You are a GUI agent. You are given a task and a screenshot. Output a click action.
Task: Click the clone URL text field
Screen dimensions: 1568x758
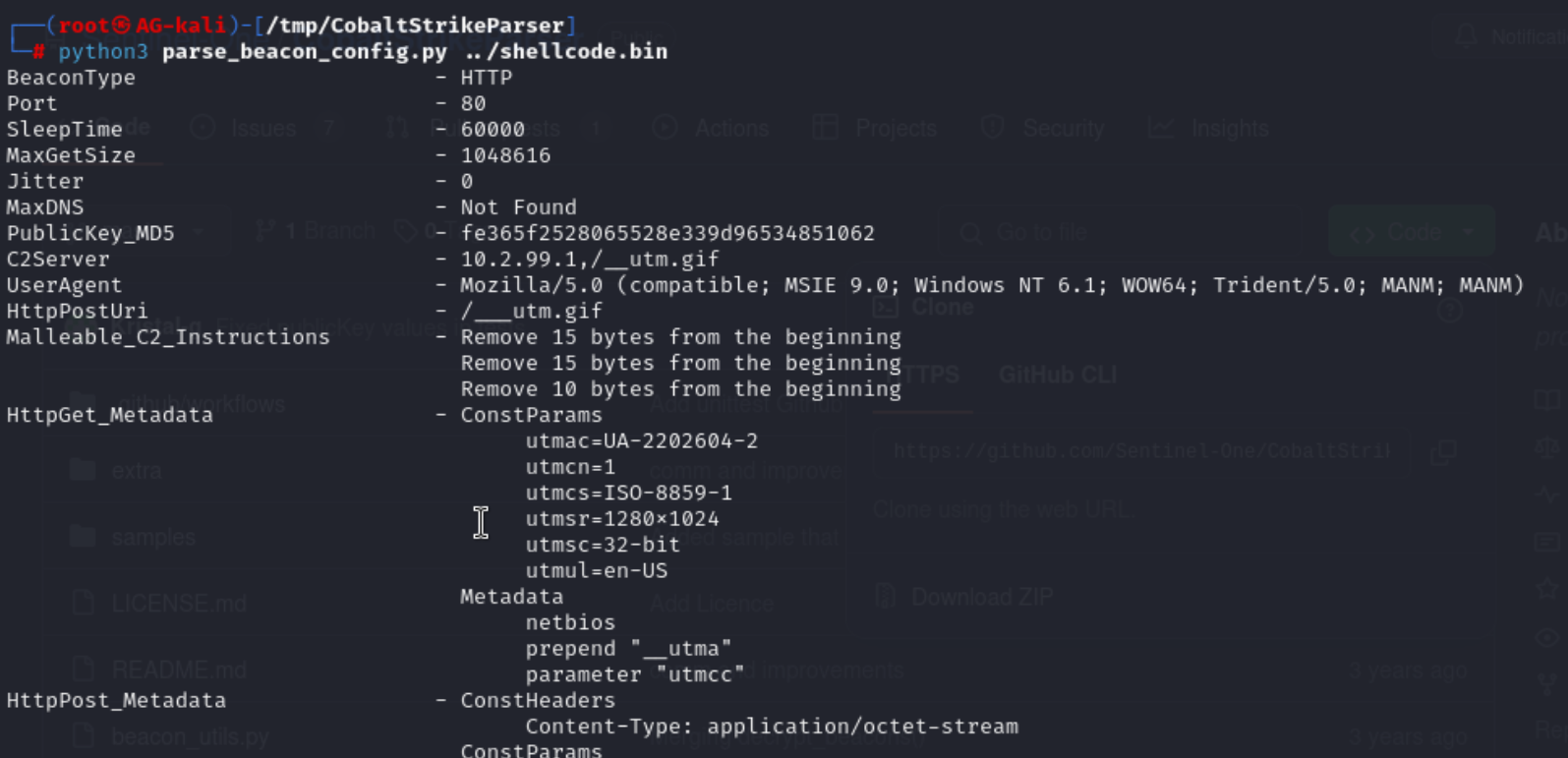pyautogui.click(x=1140, y=452)
